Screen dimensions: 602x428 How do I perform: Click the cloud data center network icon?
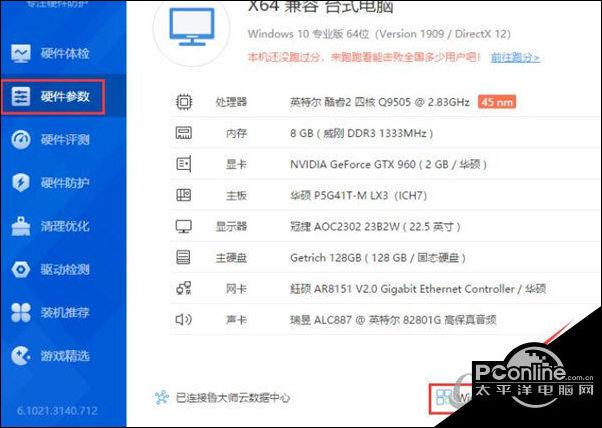pos(162,398)
